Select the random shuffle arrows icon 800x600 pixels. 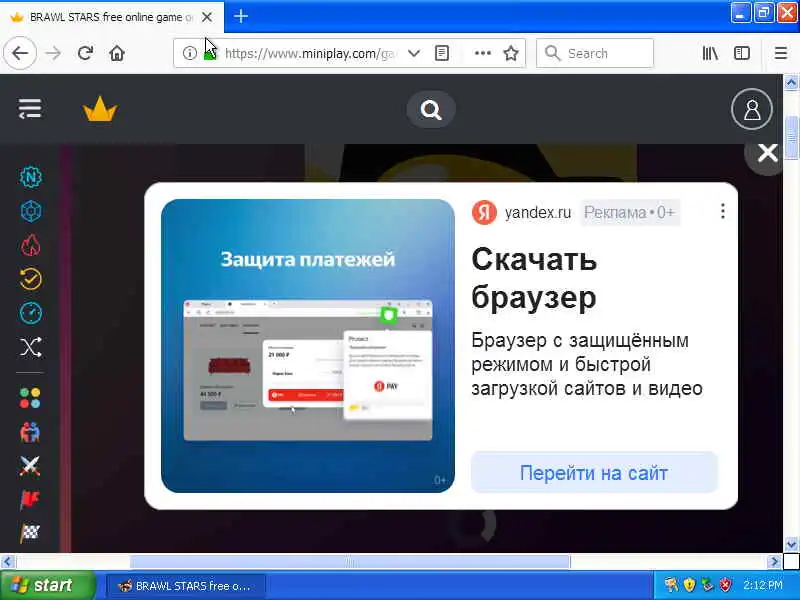pos(31,347)
